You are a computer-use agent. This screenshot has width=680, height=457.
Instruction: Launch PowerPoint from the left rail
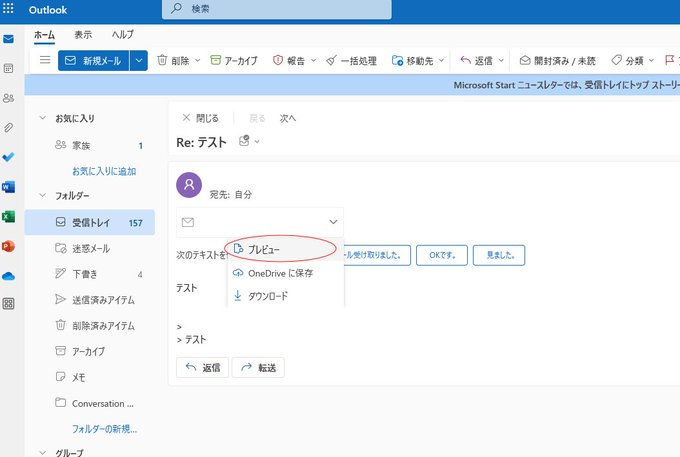pyautogui.click(x=8, y=246)
